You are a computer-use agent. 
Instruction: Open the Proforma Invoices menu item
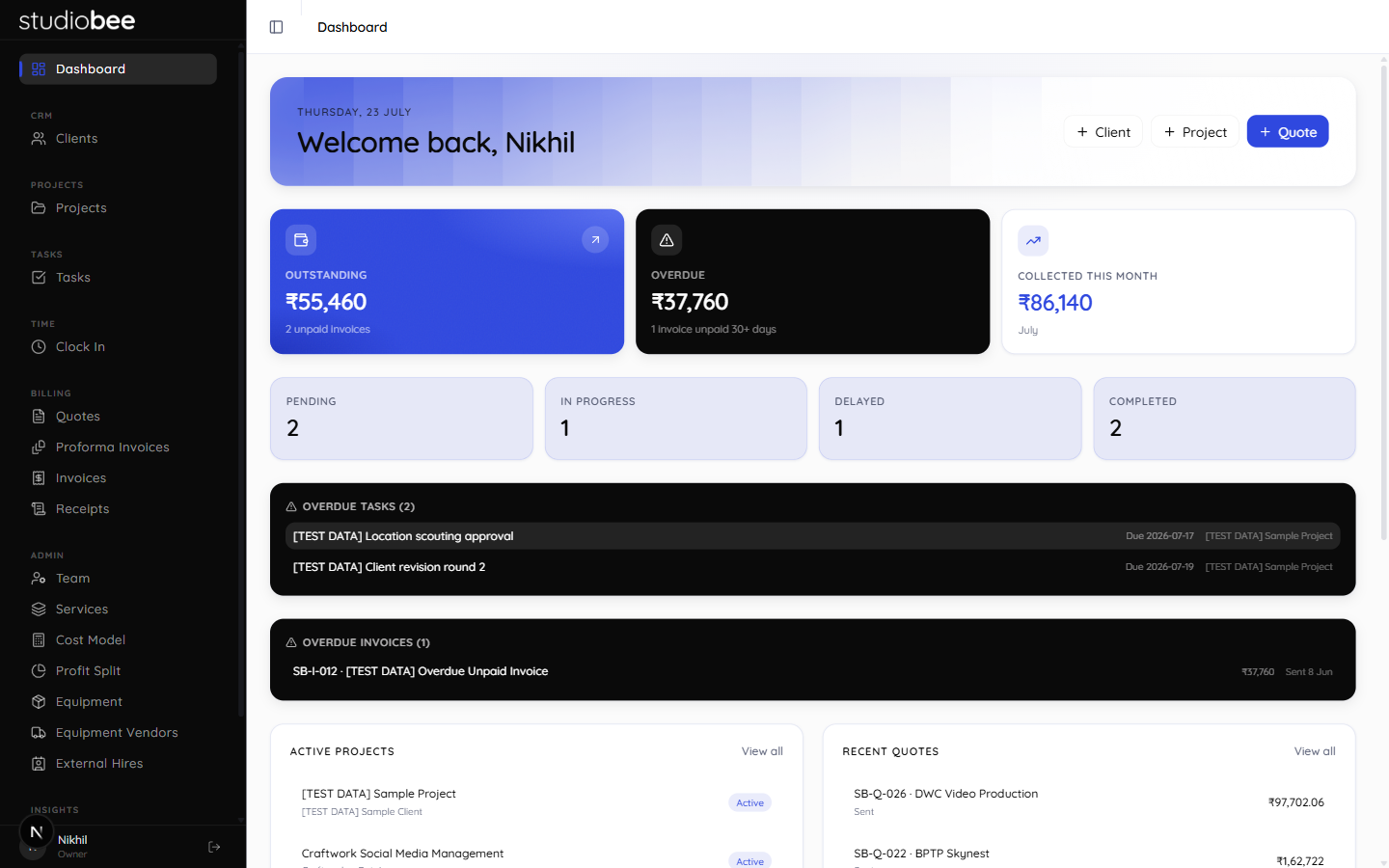tap(118, 447)
